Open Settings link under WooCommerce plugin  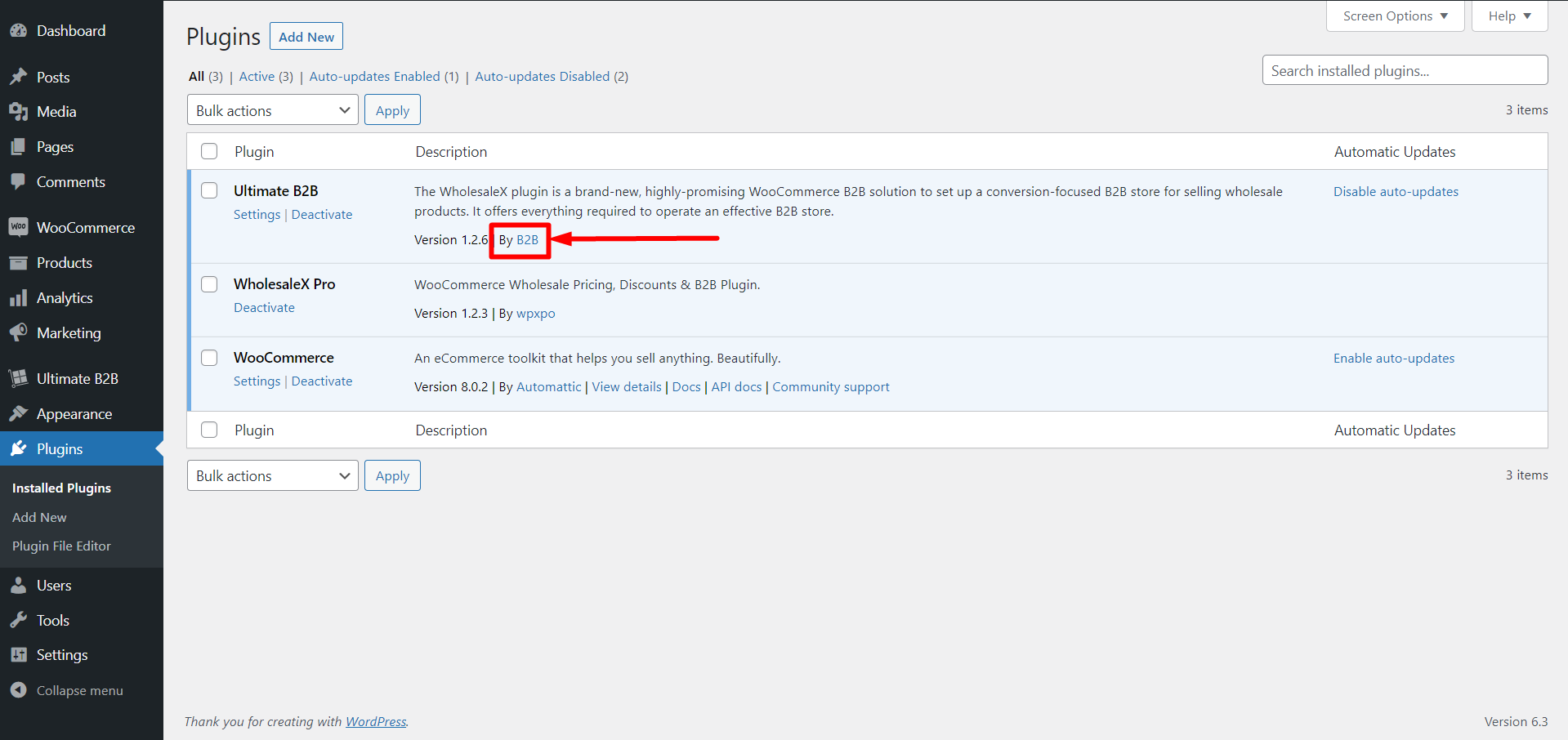click(x=257, y=381)
